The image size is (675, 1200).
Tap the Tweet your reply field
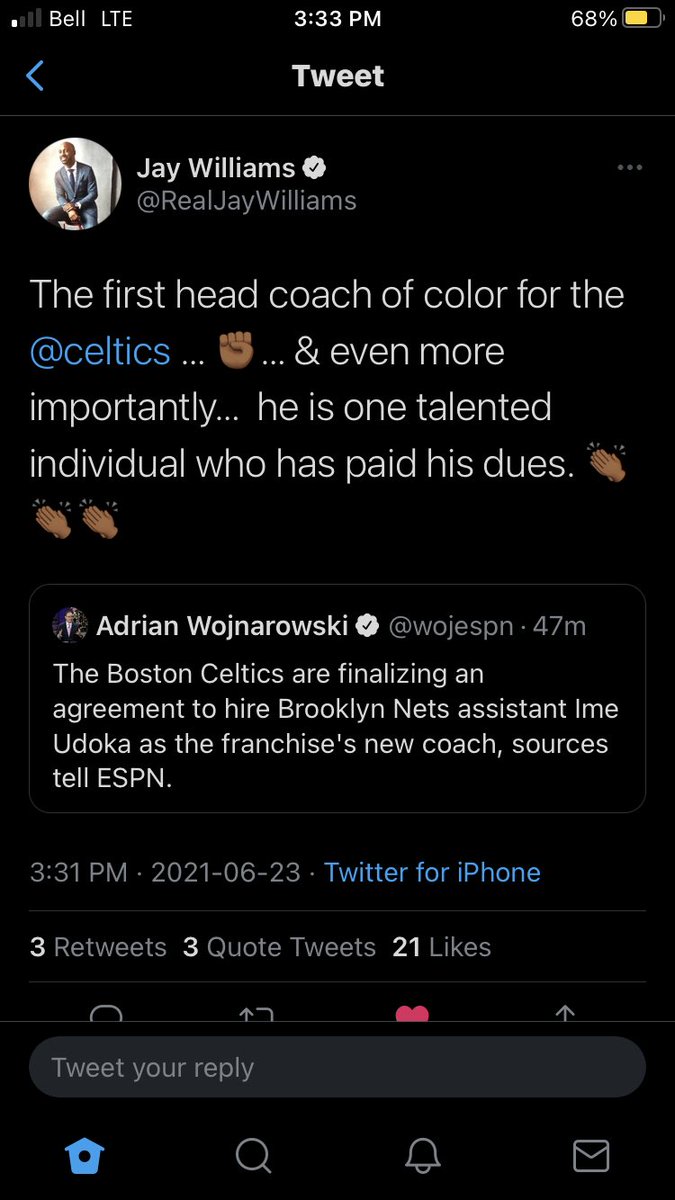337,1067
